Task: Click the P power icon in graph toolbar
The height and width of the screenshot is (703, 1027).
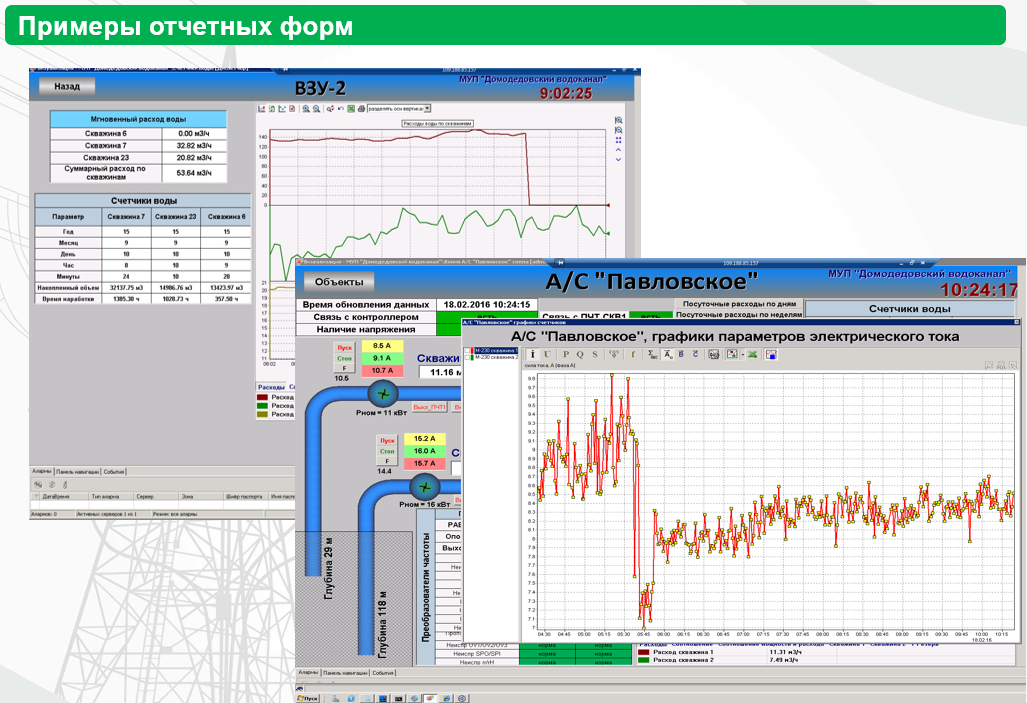Action: [x=566, y=354]
